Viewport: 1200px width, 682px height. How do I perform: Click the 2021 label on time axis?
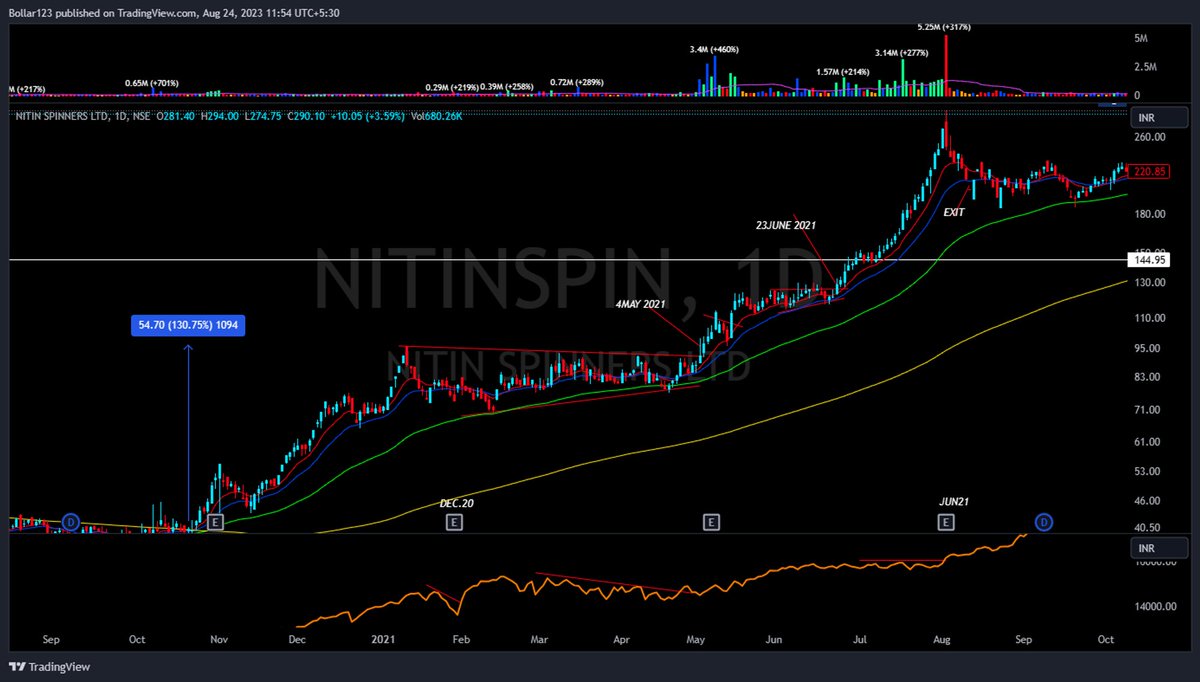(384, 638)
